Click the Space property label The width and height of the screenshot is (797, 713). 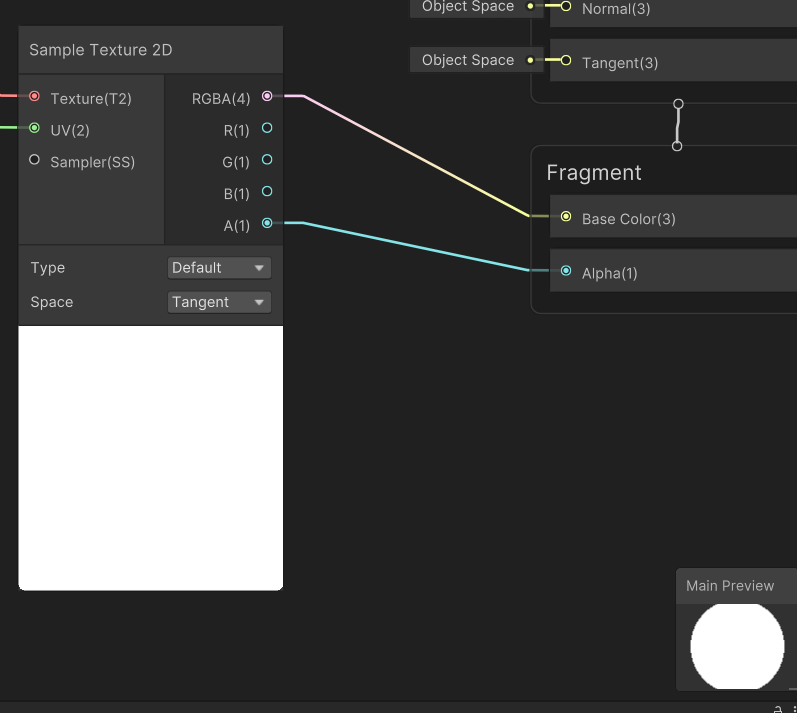pos(52,302)
